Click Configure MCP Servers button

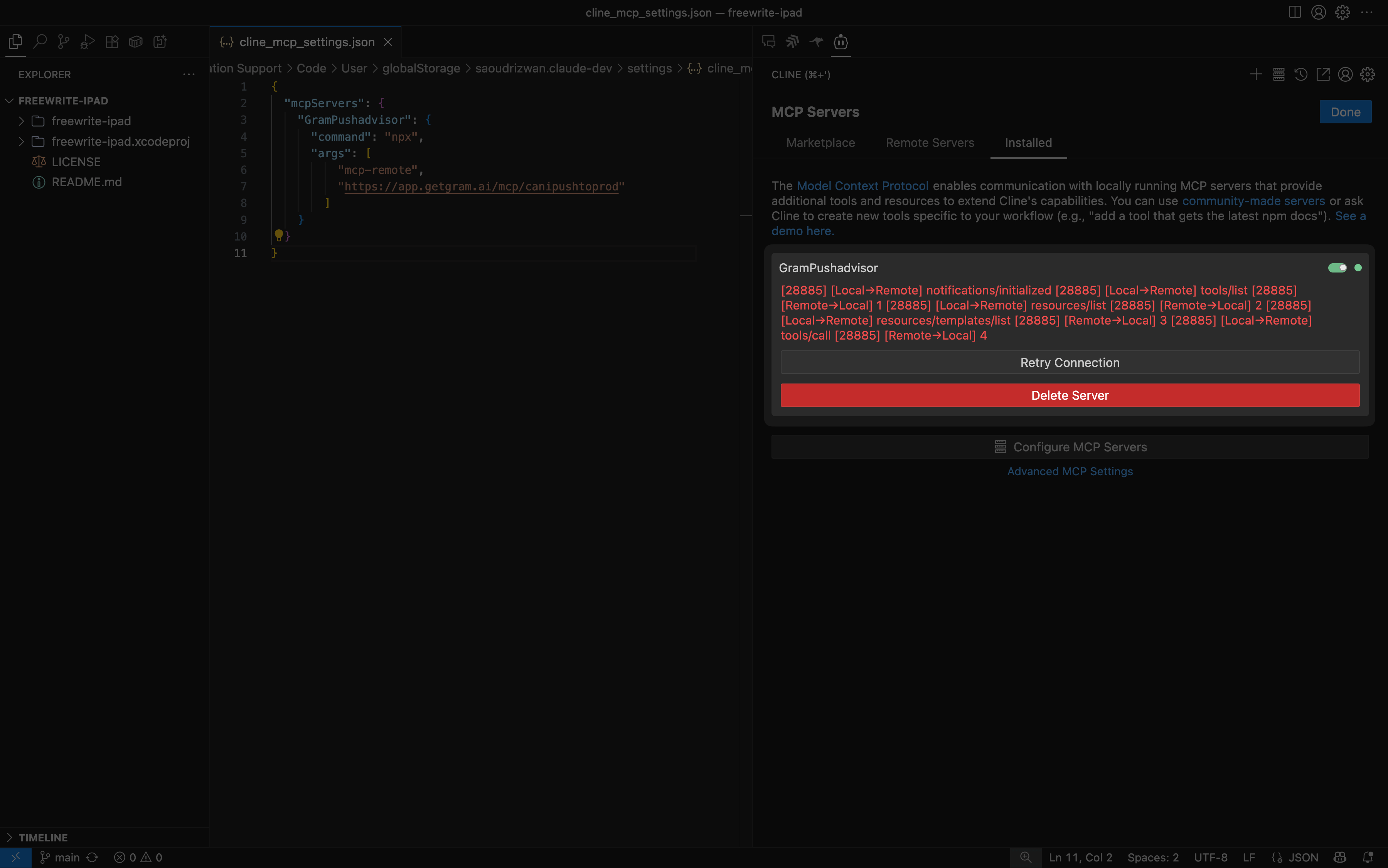[1070, 447]
